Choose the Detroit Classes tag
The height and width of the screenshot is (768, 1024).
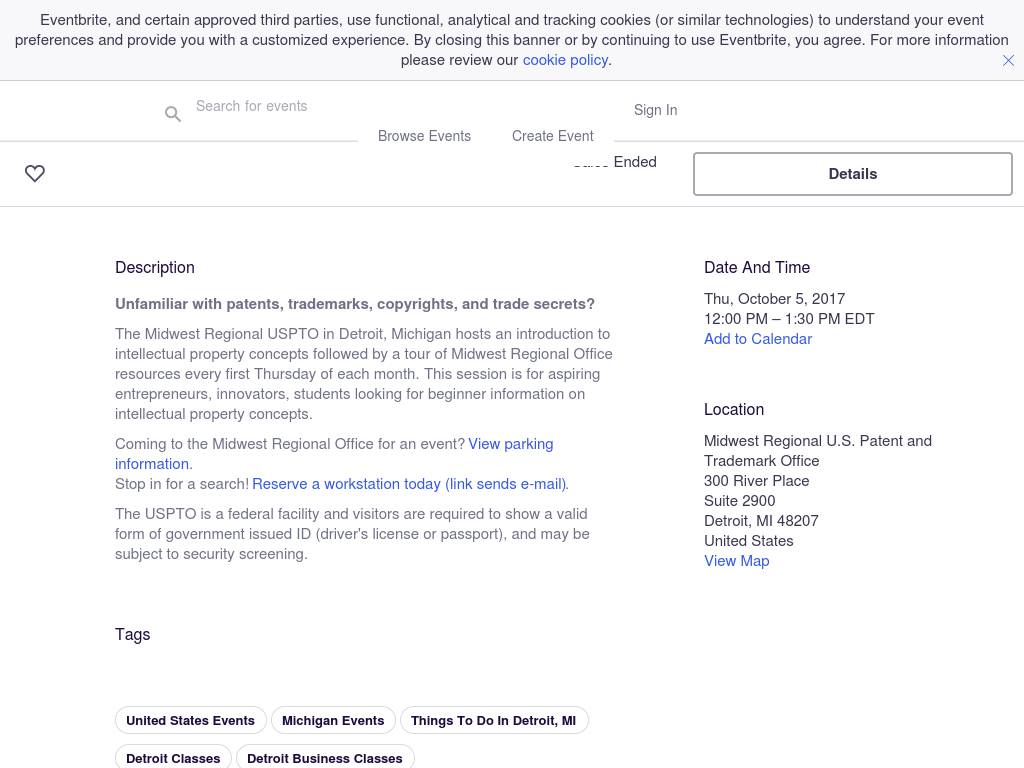coord(173,758)
